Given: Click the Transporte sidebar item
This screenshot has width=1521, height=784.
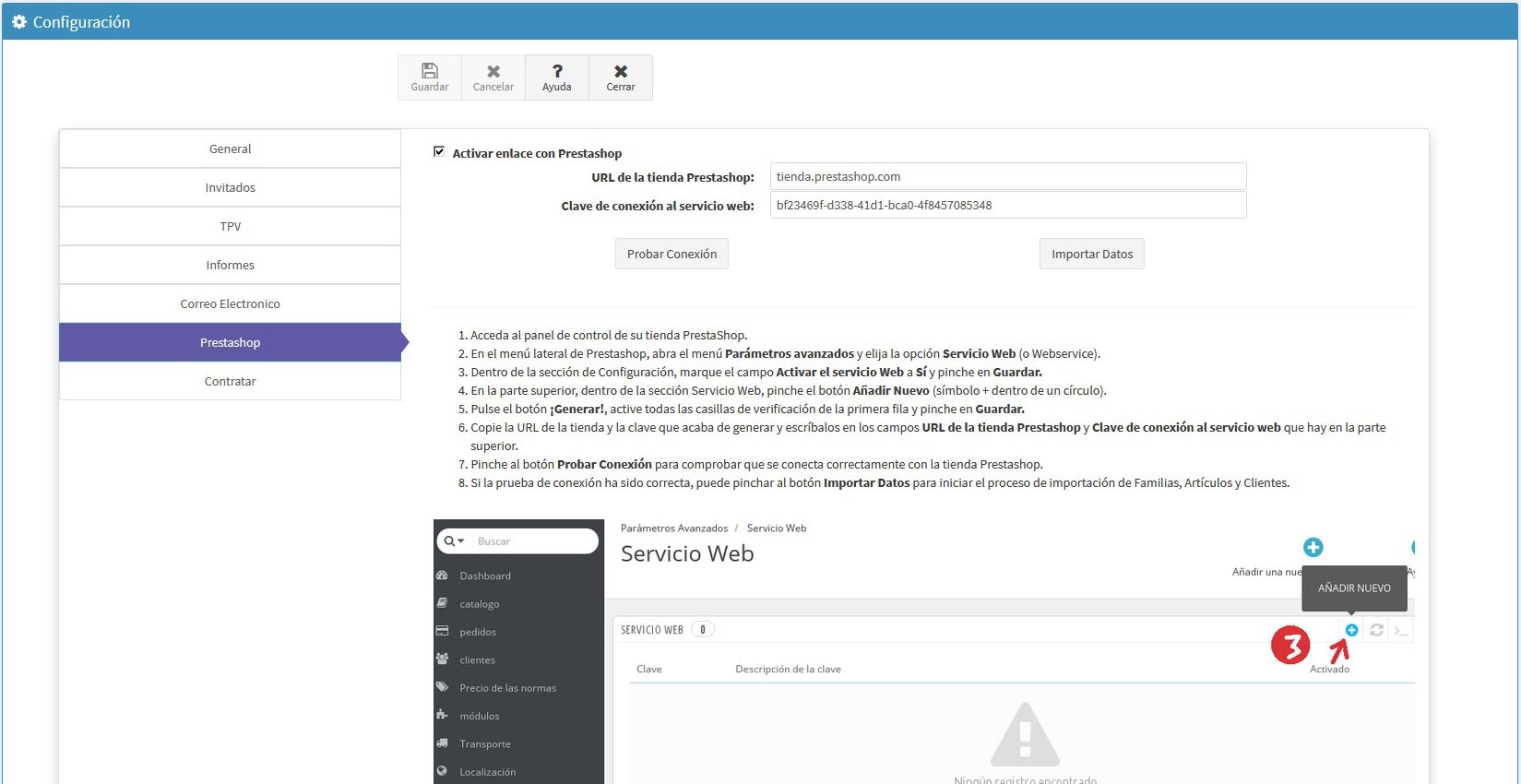Looking at the screenshot, I should pos(485,744).
